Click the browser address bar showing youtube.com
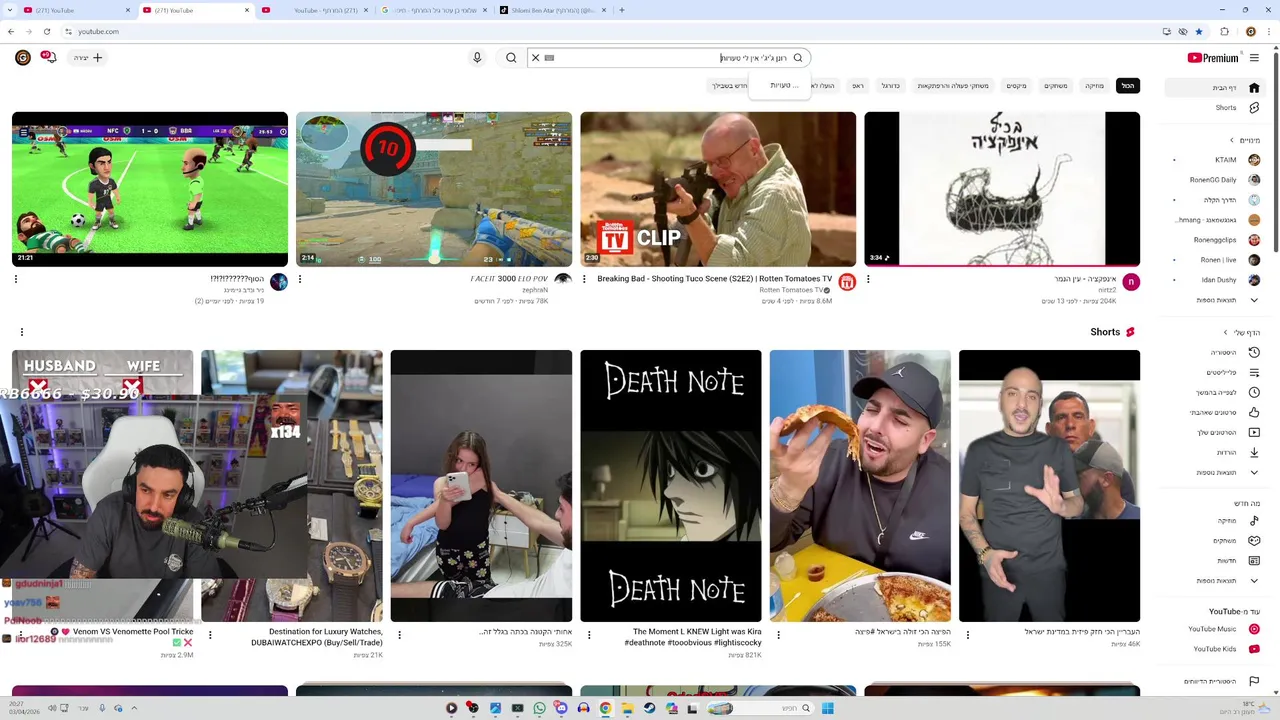The width and height of the screenshot is (1280, 720). [600, 31]
